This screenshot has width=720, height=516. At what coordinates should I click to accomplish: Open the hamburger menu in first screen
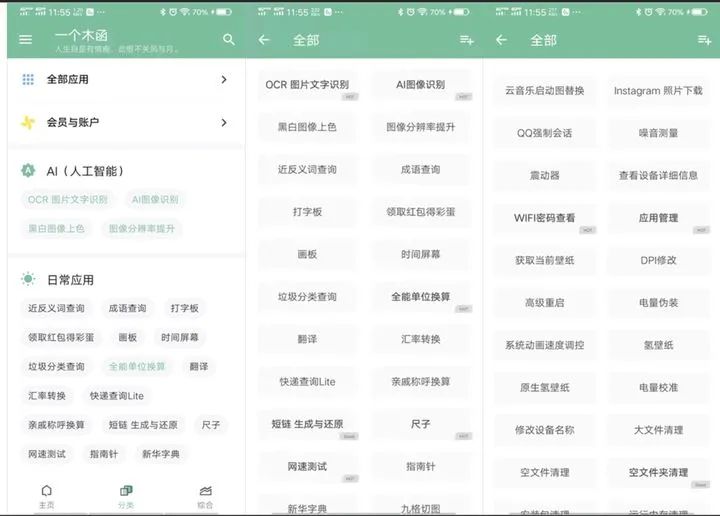click(x=26, y=40)
